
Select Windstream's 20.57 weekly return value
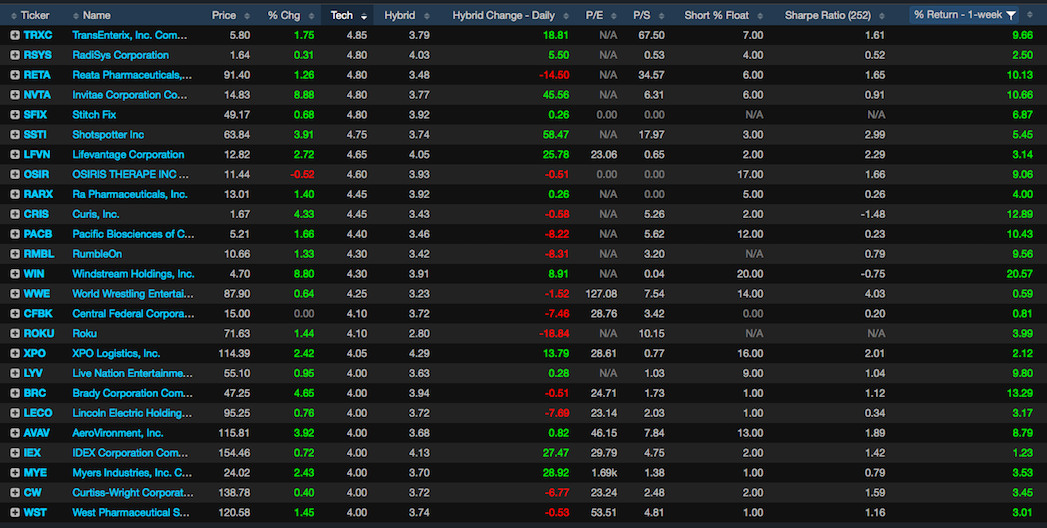(x=1020, y=274)
